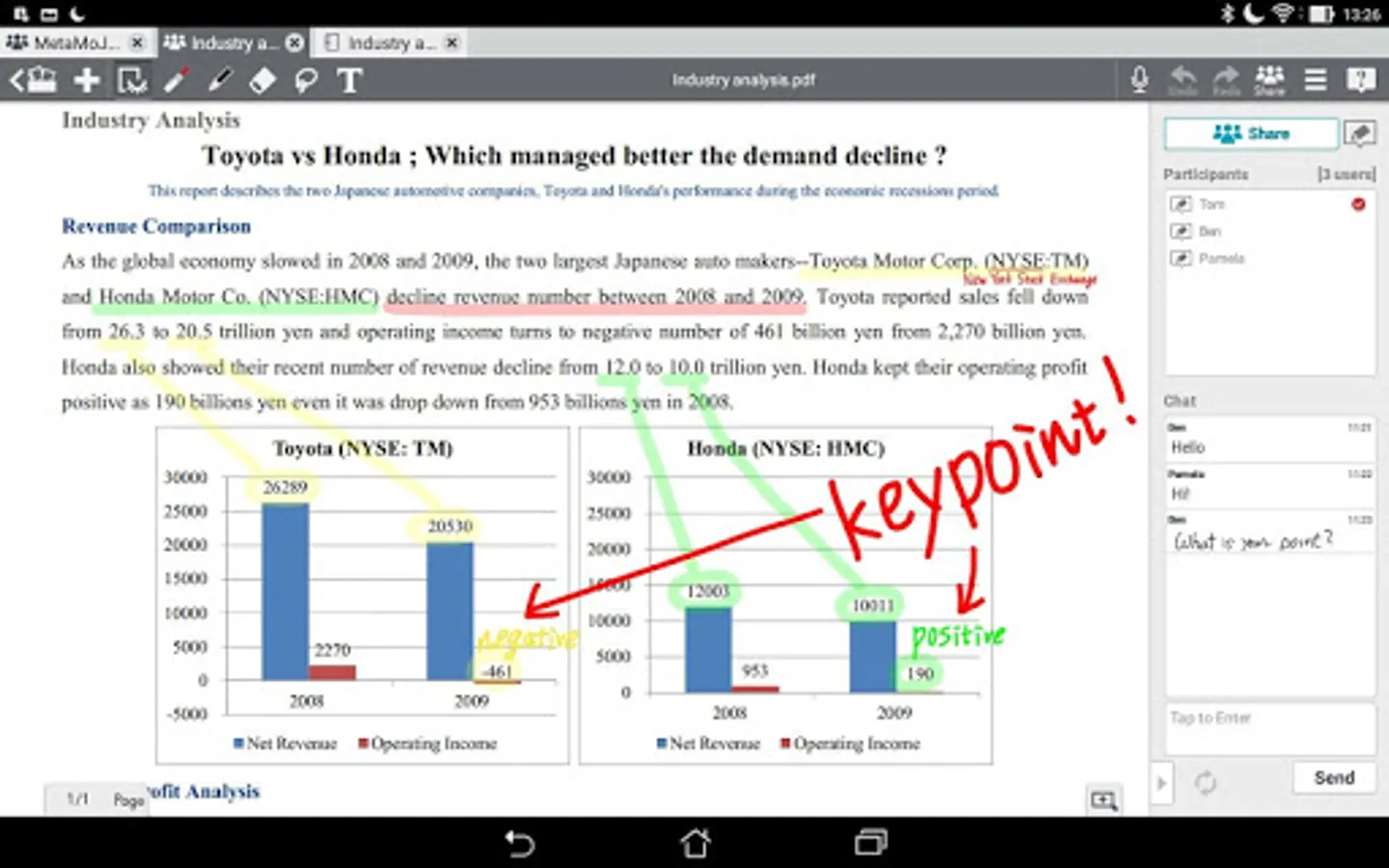Viewport: 1389px width, 868px height.
Task: Tap the pen permission icon beside Share button
Action: [x=1359, y=133]
